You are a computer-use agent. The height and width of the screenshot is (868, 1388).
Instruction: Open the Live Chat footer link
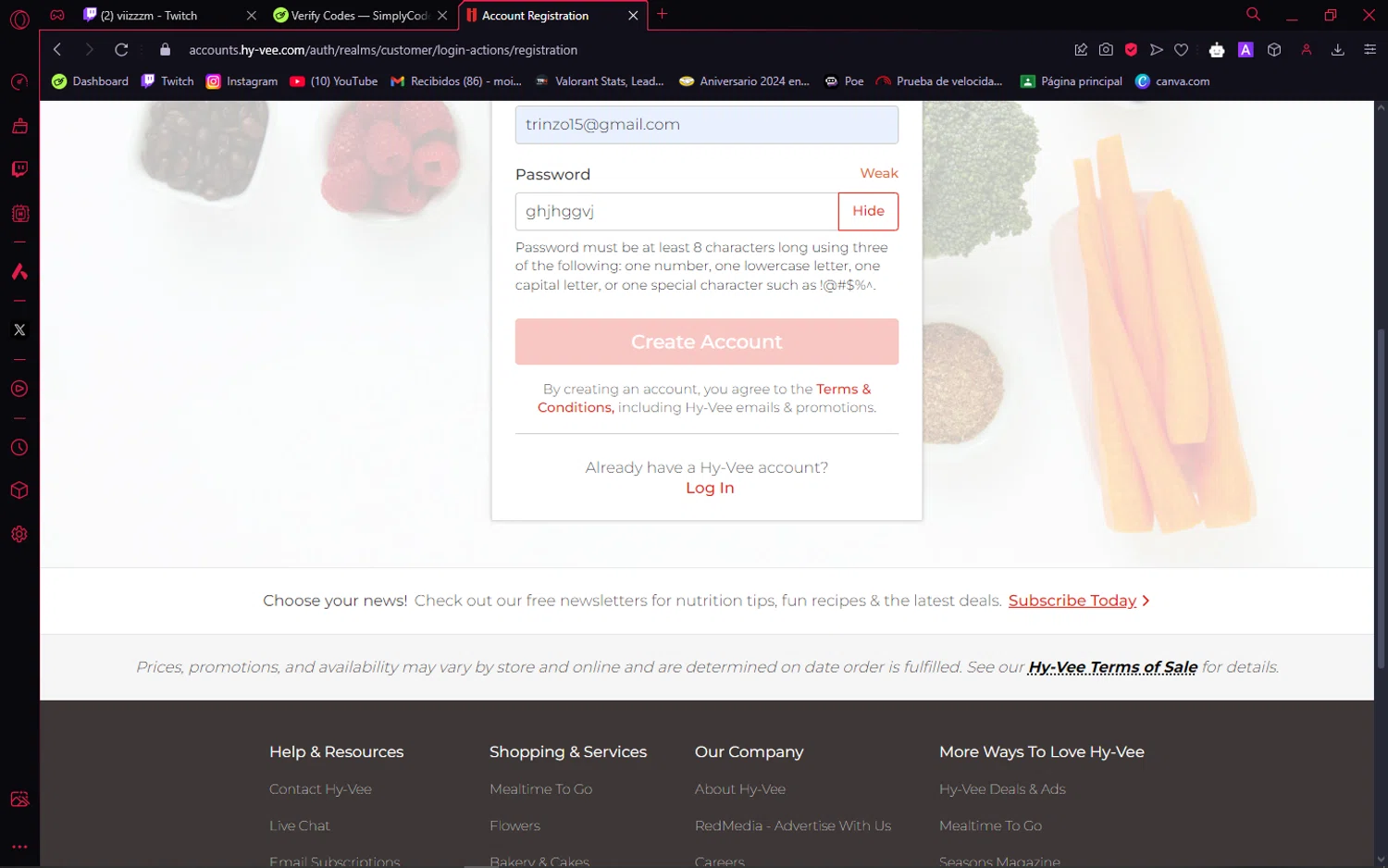tap(299, 825)
